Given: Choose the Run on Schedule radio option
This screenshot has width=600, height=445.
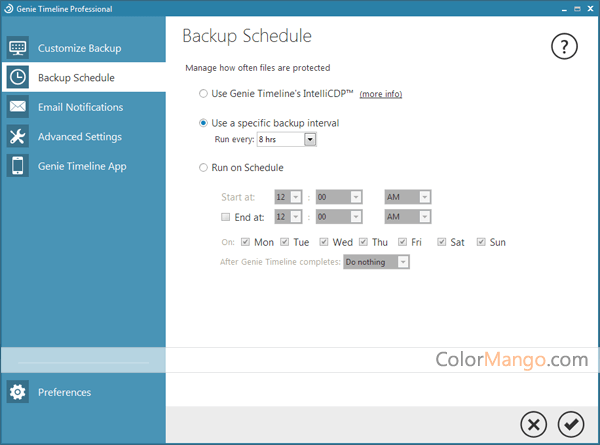Looking at the screenshot, I should (x=203, y=168).
